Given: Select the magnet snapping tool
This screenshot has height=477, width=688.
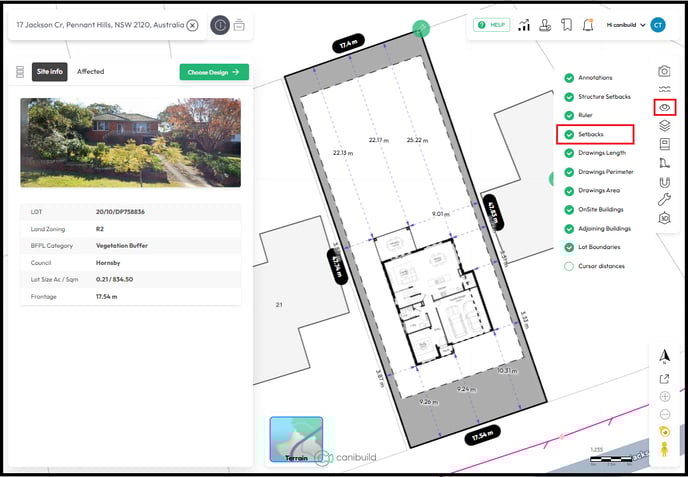Looking at the screenshot, I should coord(665,181).
